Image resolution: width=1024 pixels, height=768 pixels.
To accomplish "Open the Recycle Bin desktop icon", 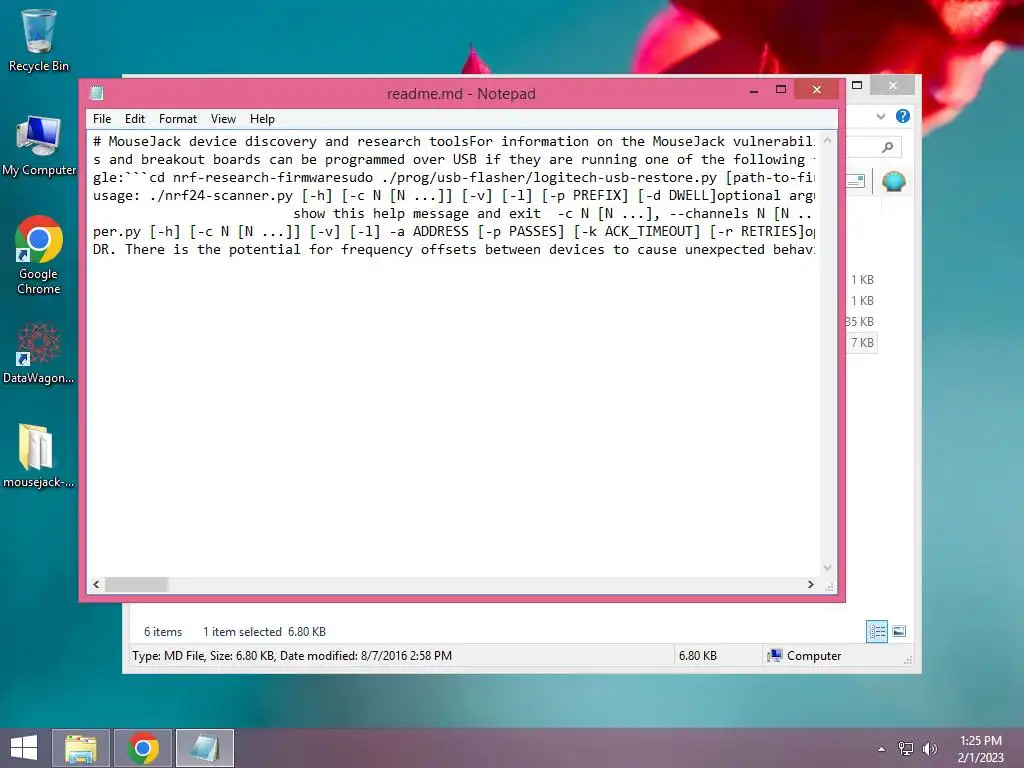I will (x=39, y=40).
